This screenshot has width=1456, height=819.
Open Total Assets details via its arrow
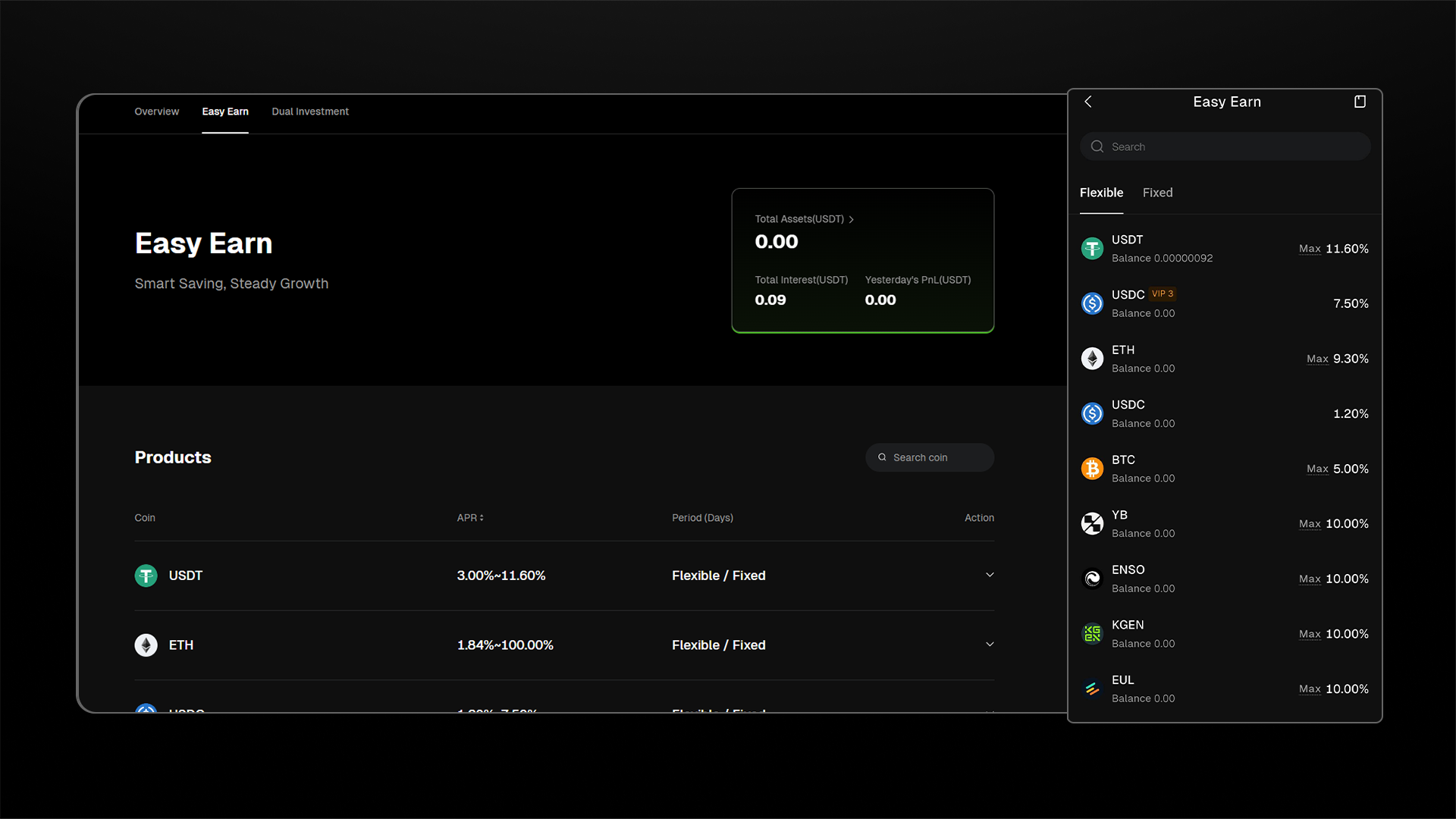click(851, 219)
